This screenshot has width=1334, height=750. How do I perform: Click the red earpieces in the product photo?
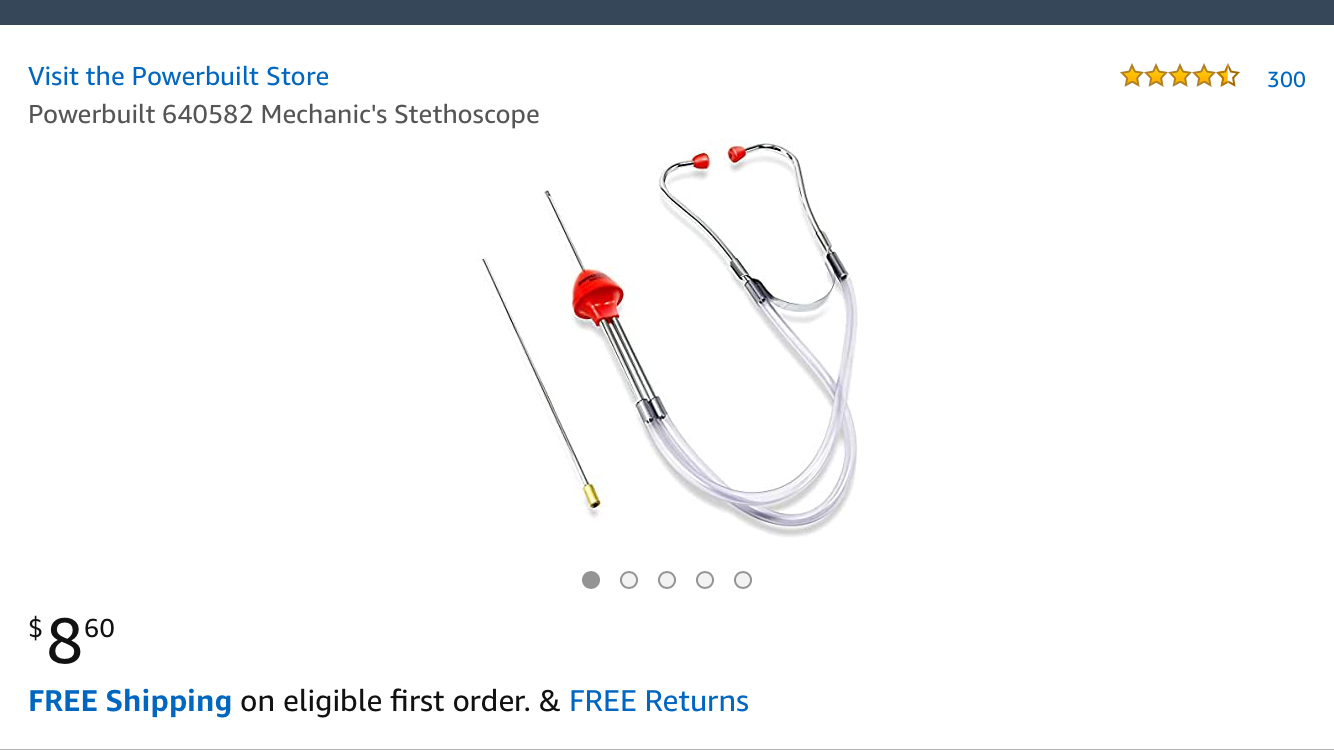pos(718,156)
